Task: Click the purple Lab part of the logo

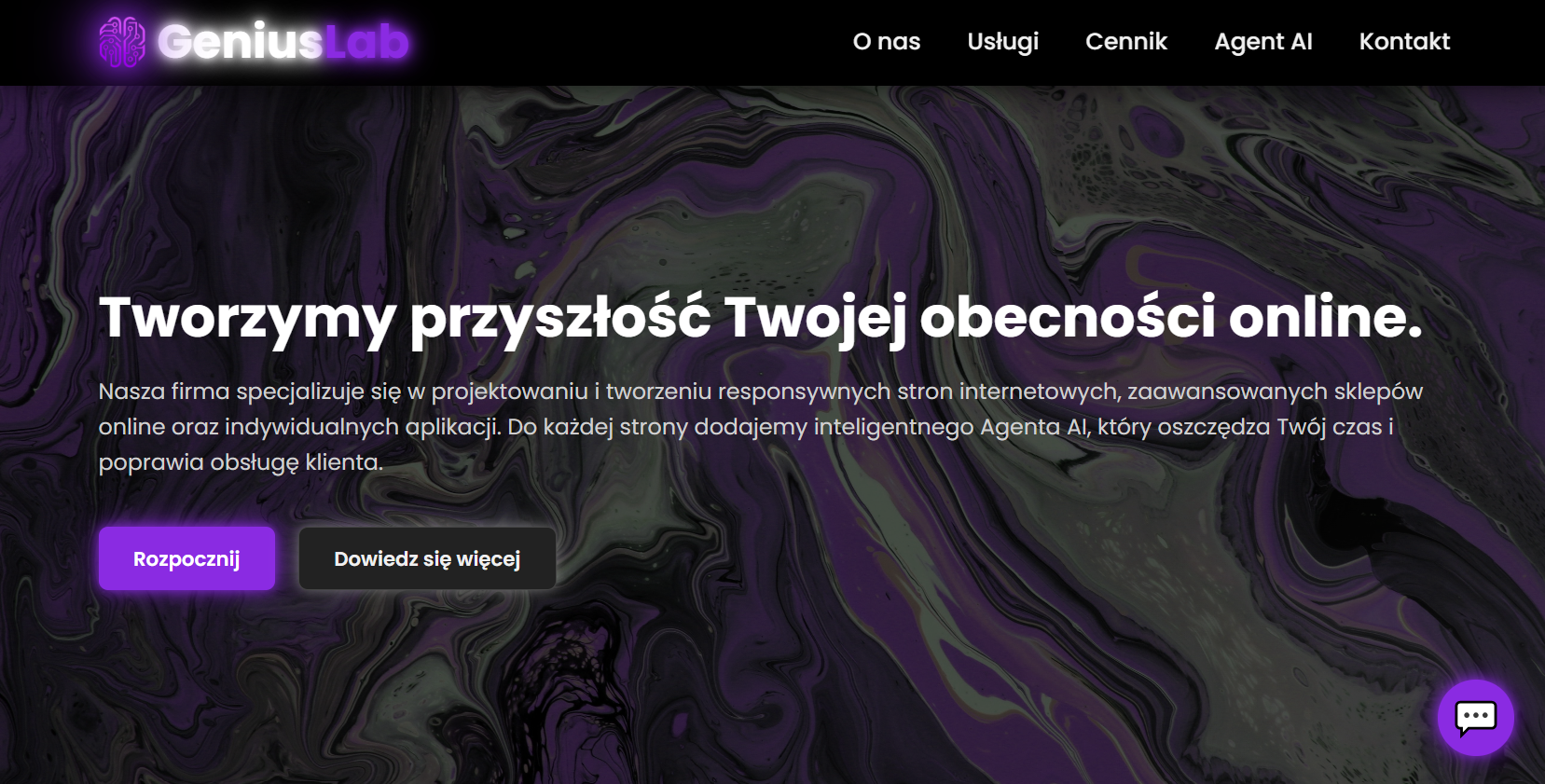Action: coord(366,41)
